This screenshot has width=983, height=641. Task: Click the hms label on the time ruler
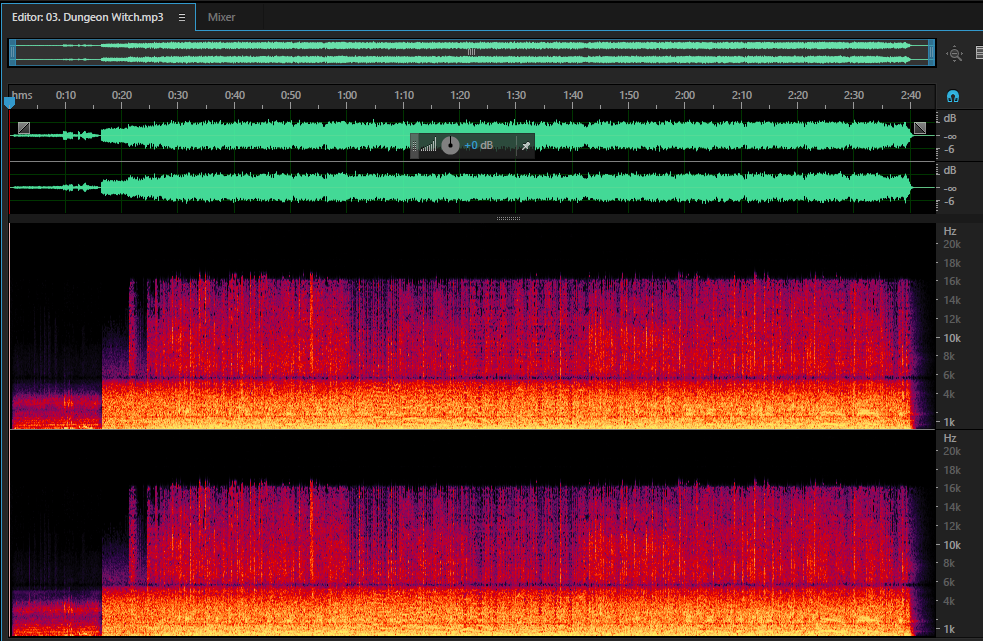tap(22, 95)
